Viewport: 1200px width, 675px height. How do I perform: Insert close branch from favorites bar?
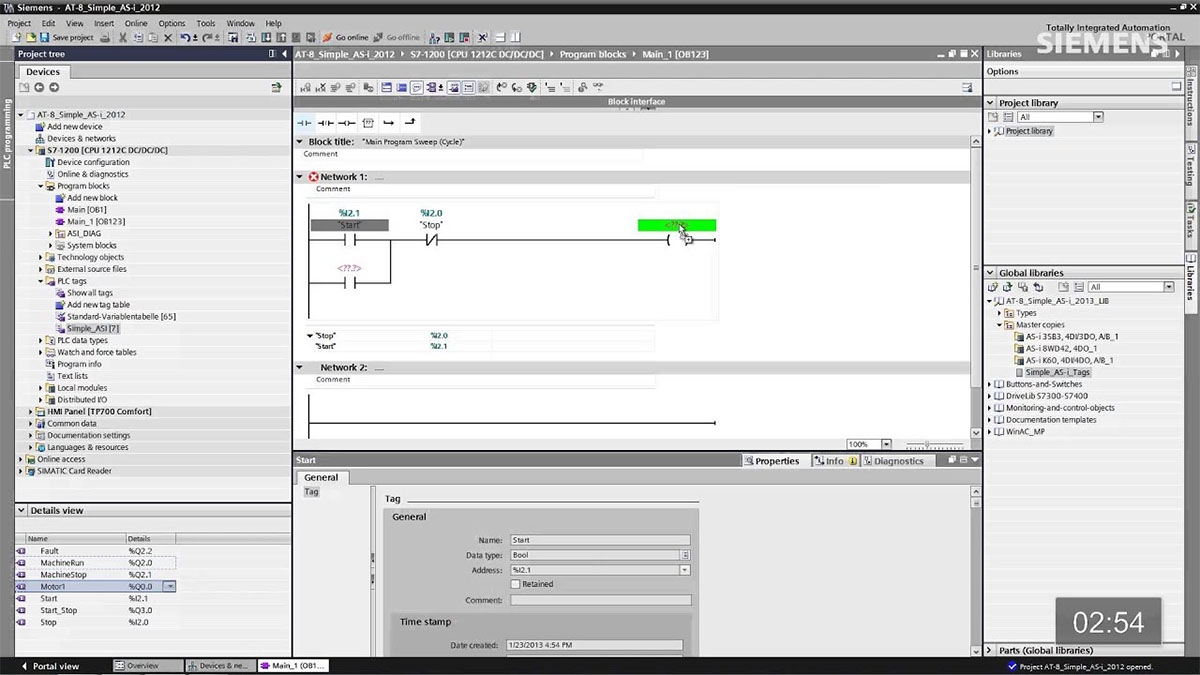coord(410,122)
